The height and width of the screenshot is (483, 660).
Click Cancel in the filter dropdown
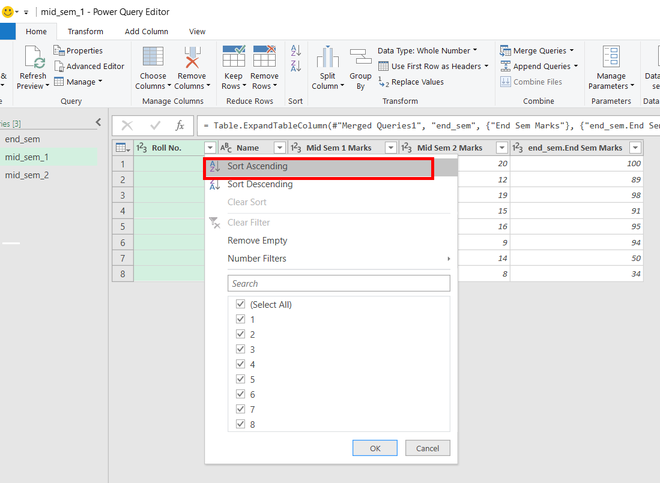pyautogui.click(x=428, y=448)
